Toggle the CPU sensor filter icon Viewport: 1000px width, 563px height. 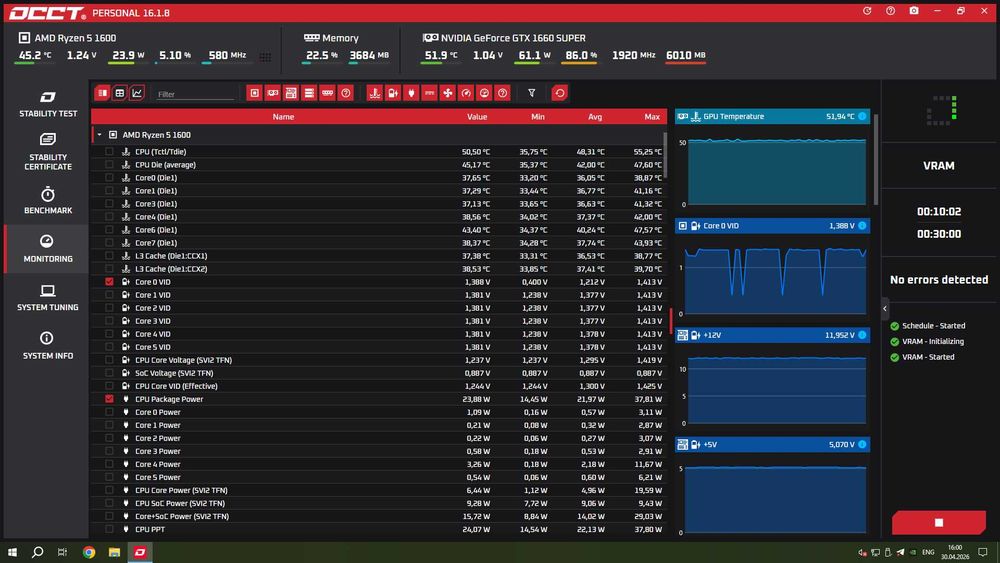pos(254,93)
